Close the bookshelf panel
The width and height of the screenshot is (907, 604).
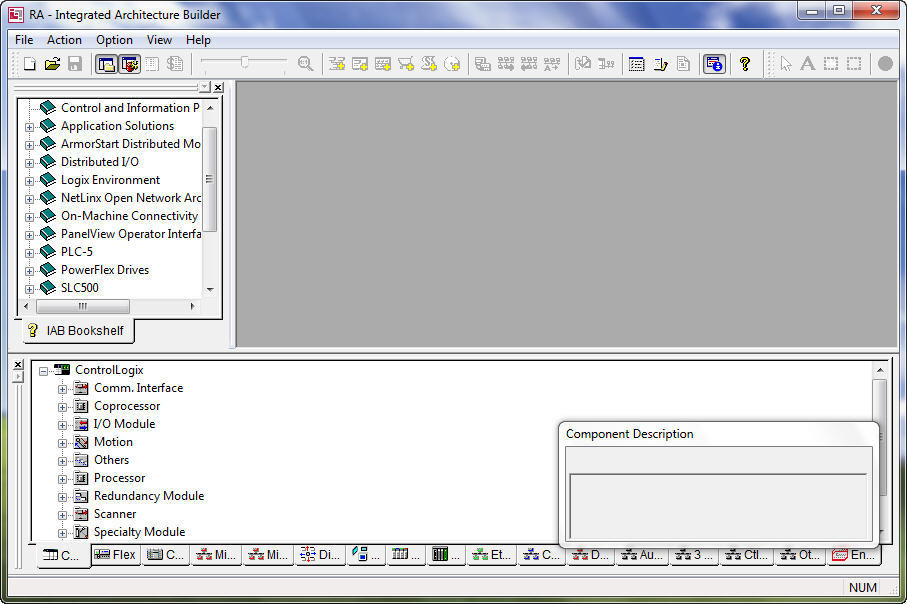click(x=218, y=87)
